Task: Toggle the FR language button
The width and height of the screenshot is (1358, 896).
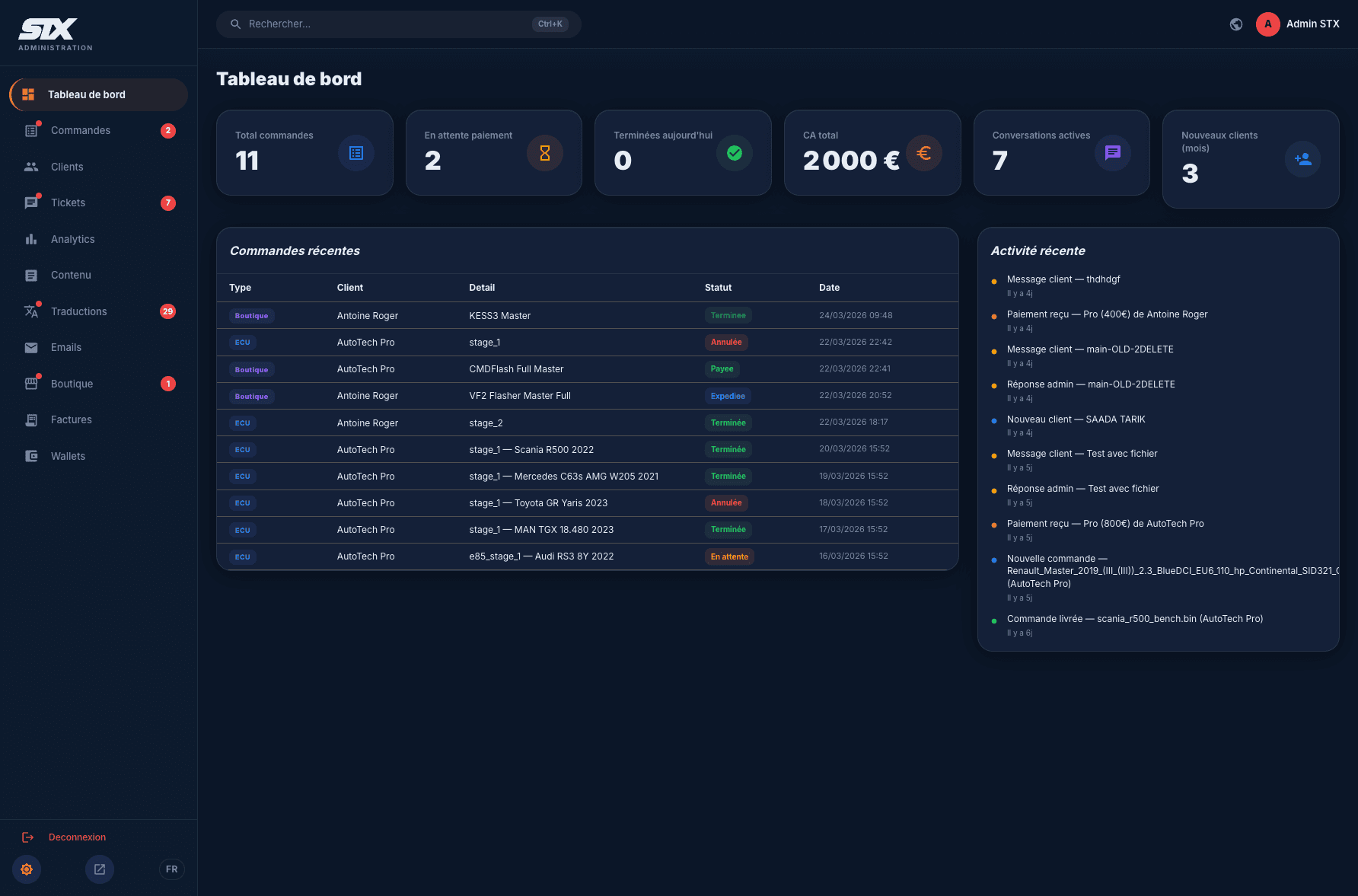Action: point(172,869)
